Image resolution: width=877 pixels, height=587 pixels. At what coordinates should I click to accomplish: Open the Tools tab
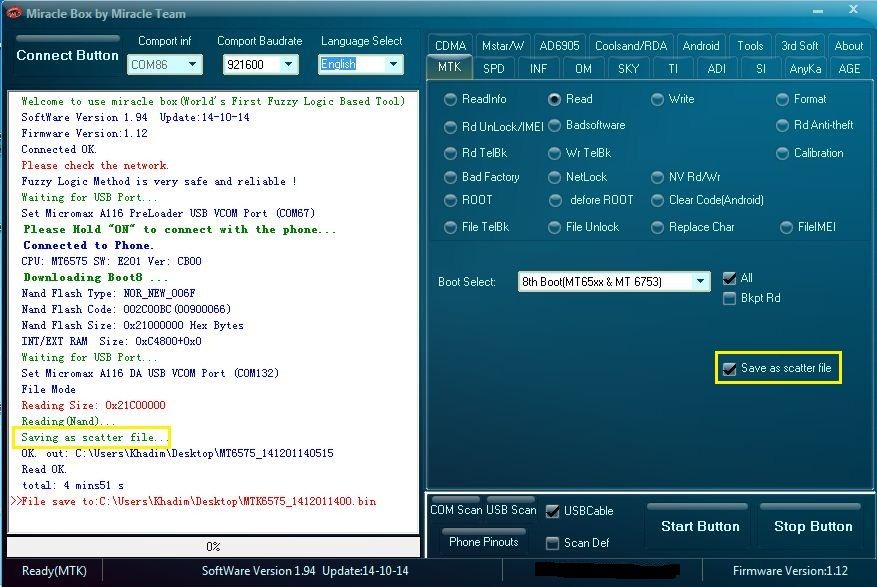pos(750,46)
